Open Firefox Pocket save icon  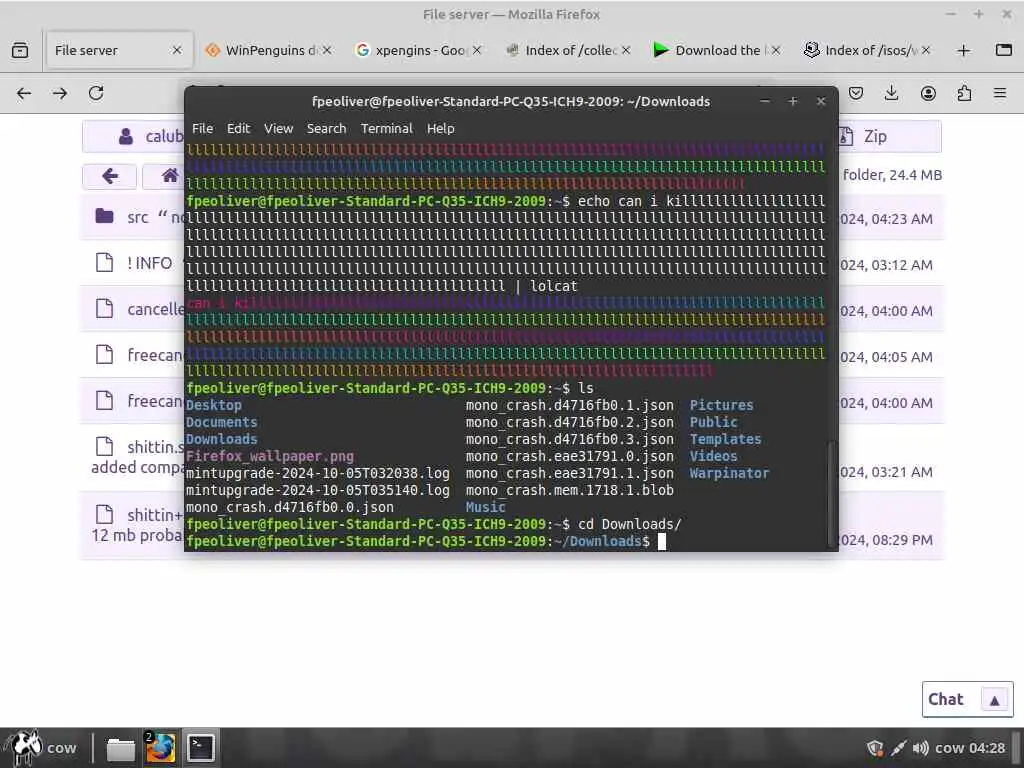point(856,93)
